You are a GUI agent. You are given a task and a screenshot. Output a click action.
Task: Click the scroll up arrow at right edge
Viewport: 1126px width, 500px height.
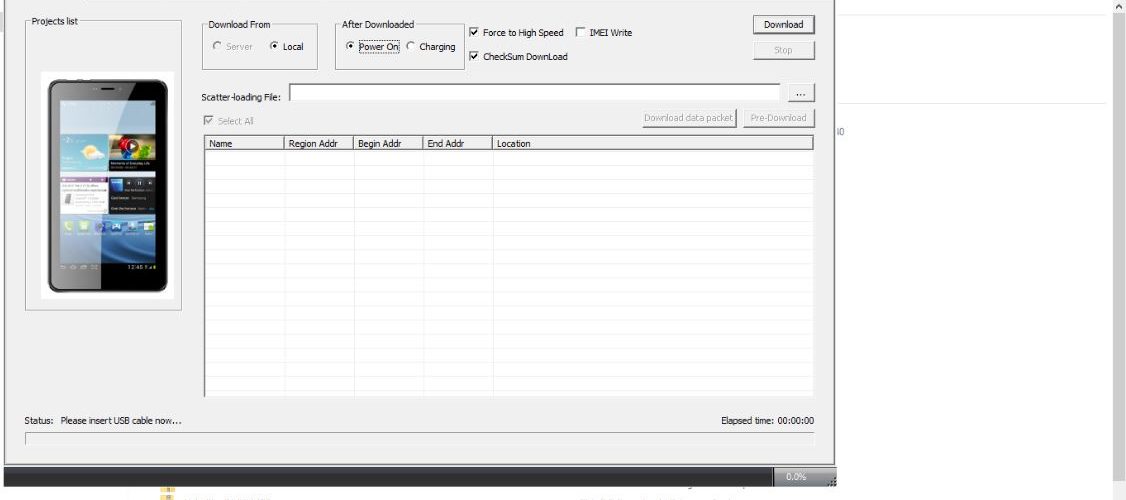tap(1118, 7)
